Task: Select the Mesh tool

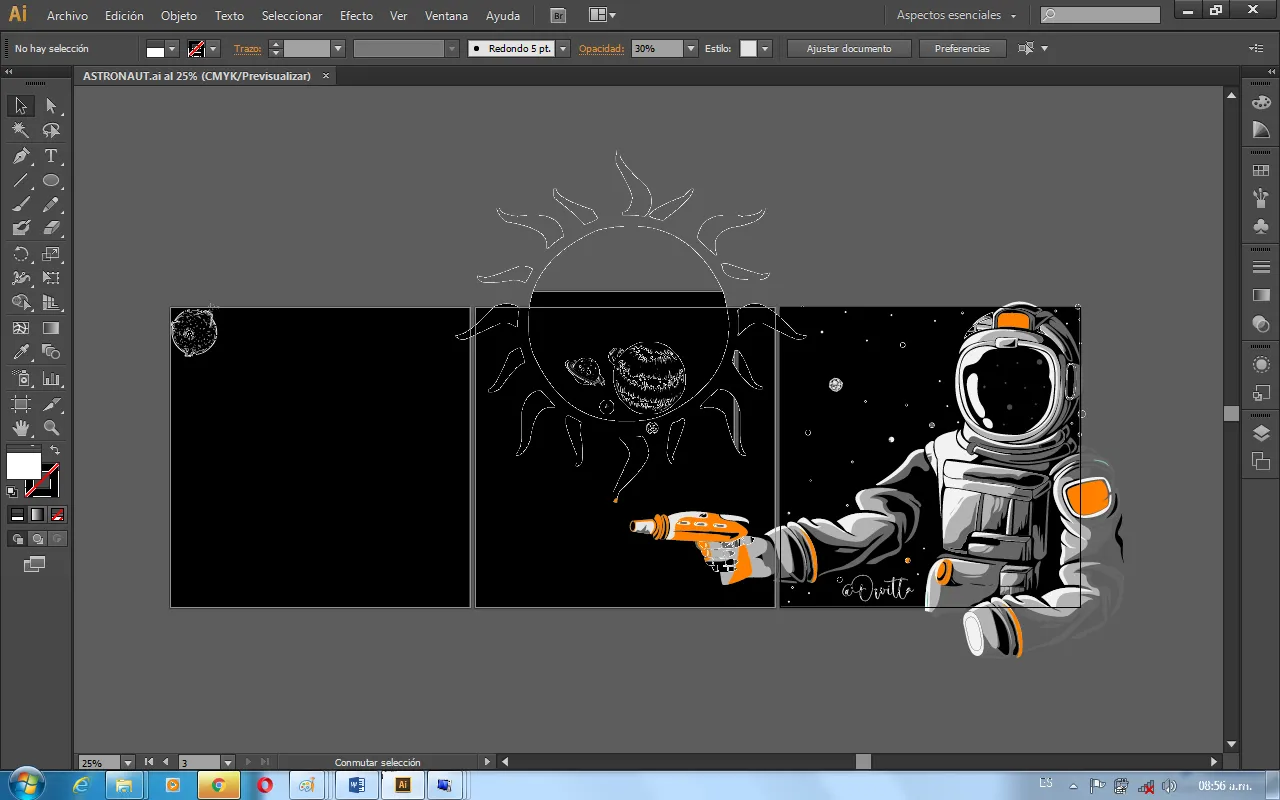Action: [x=21, y=328]
